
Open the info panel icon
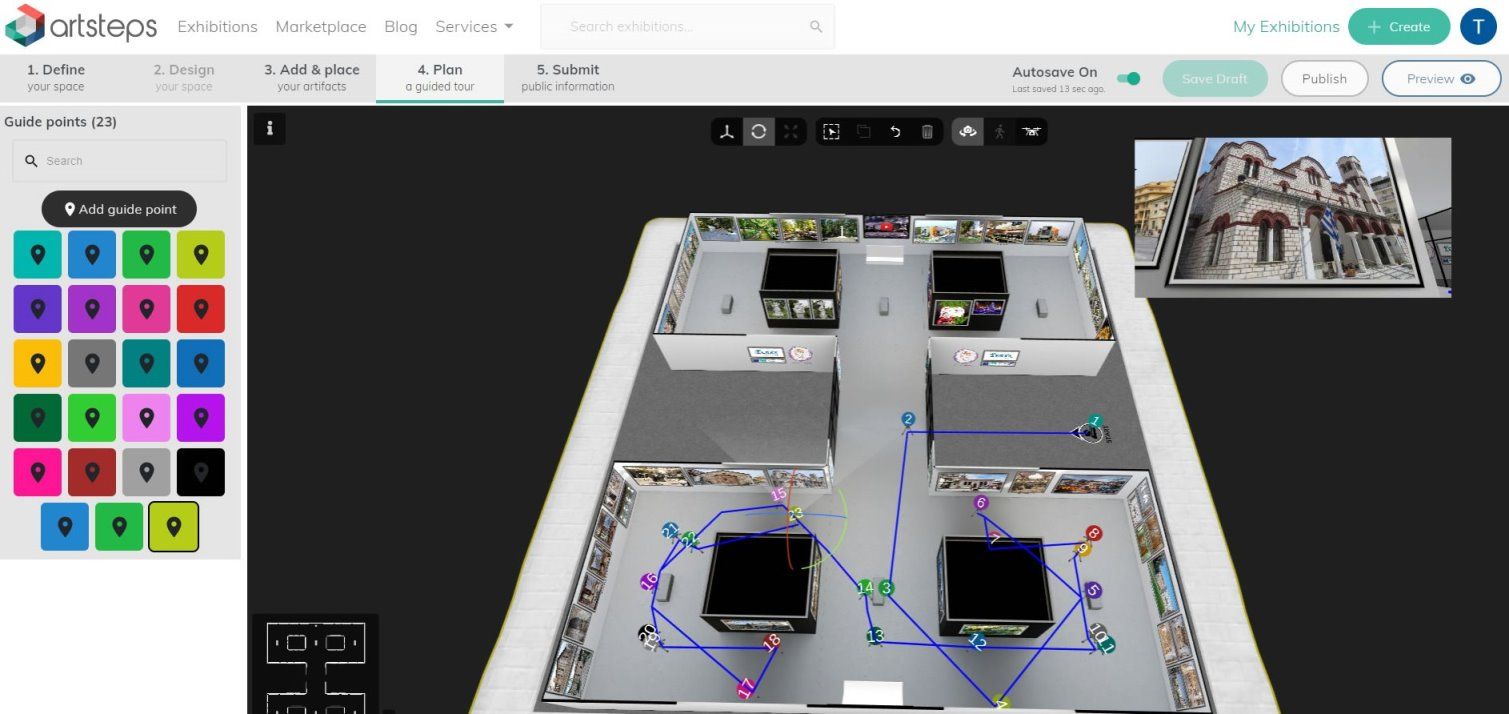pos(269,129)
